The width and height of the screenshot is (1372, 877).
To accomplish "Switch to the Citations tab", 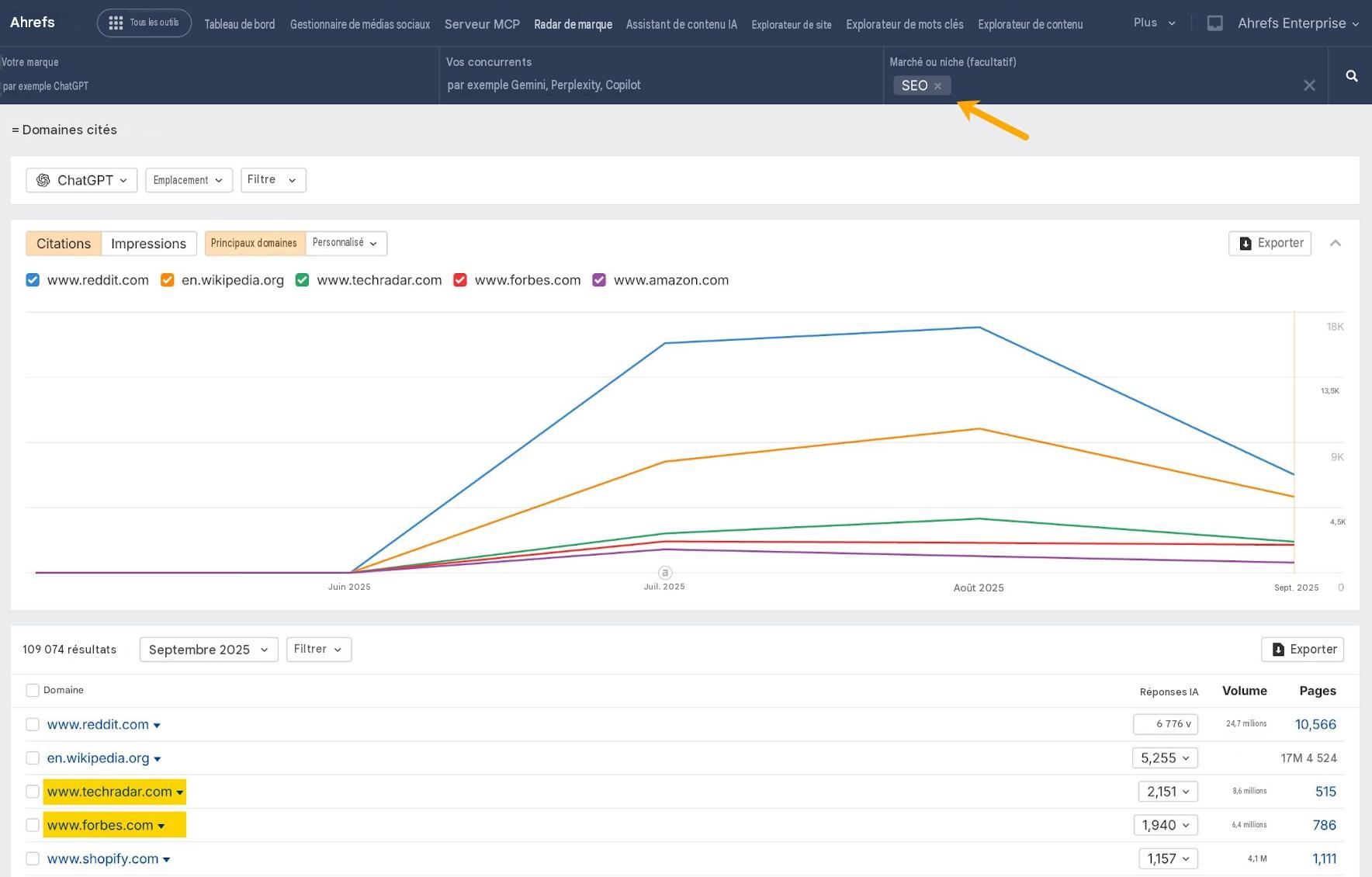I will click(x=64, y=244).
